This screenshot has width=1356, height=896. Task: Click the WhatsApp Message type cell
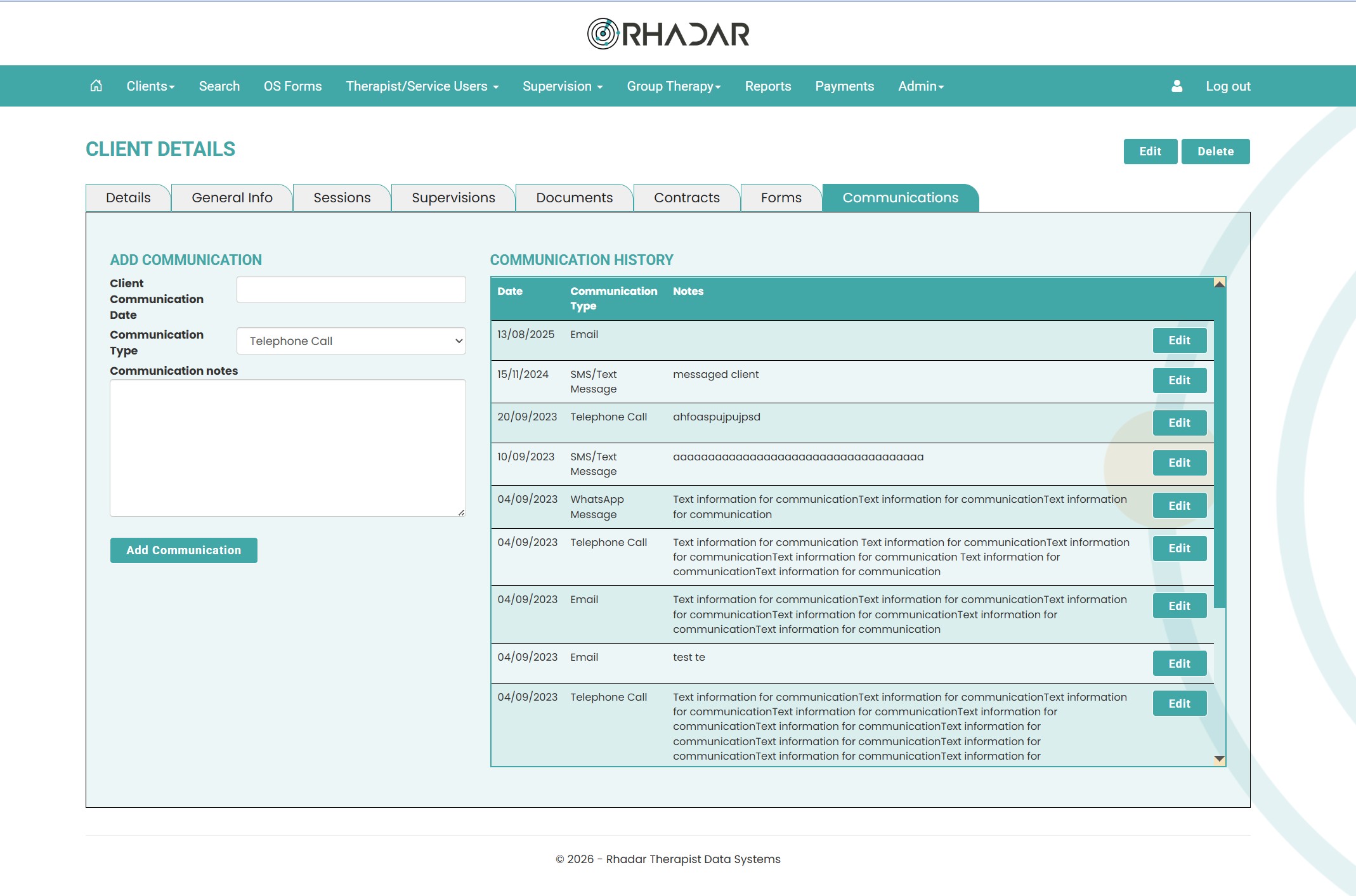597,507
